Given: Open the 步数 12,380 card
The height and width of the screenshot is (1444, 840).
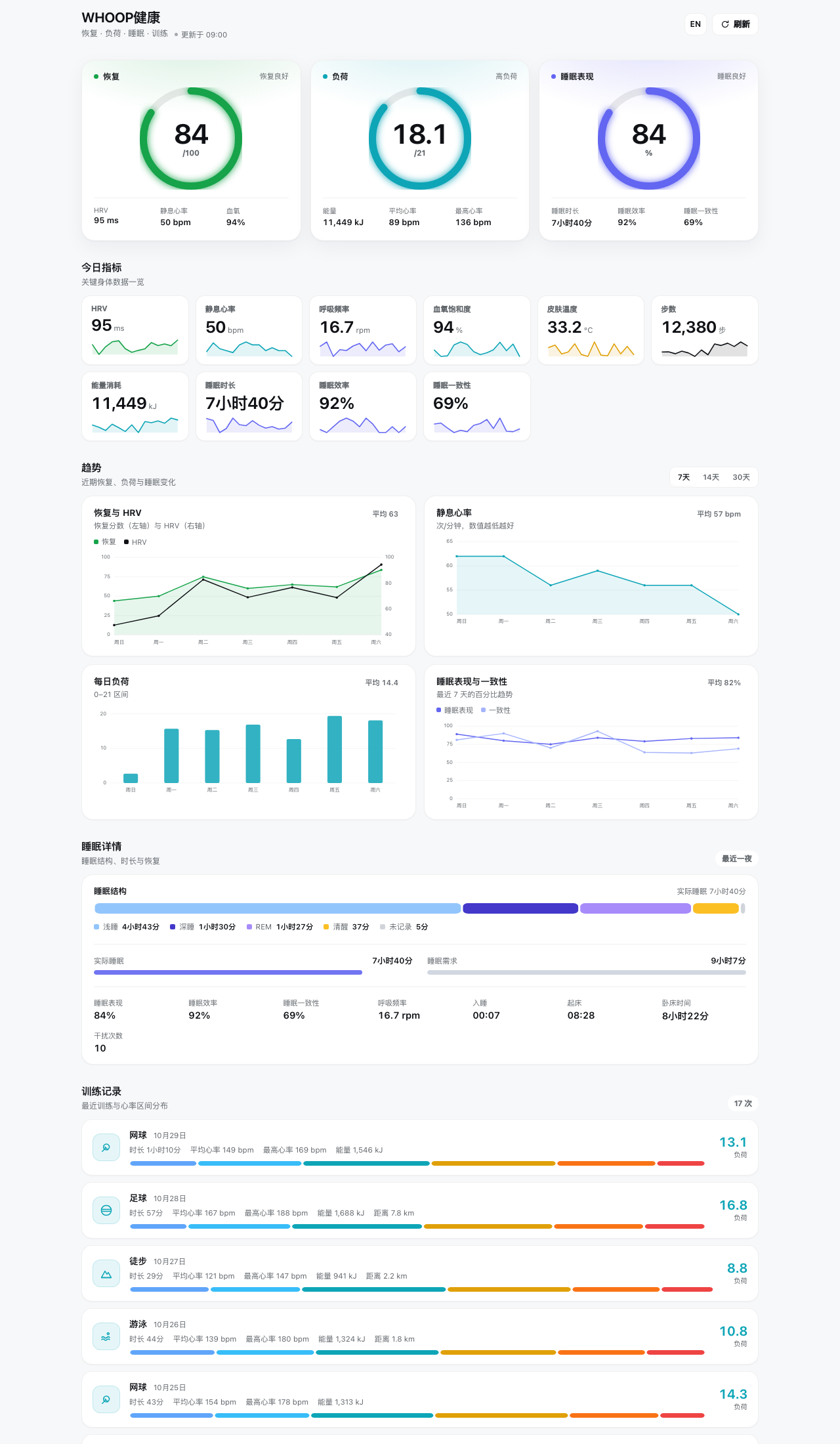Looking at the screenshot, I should coord(705,330).
